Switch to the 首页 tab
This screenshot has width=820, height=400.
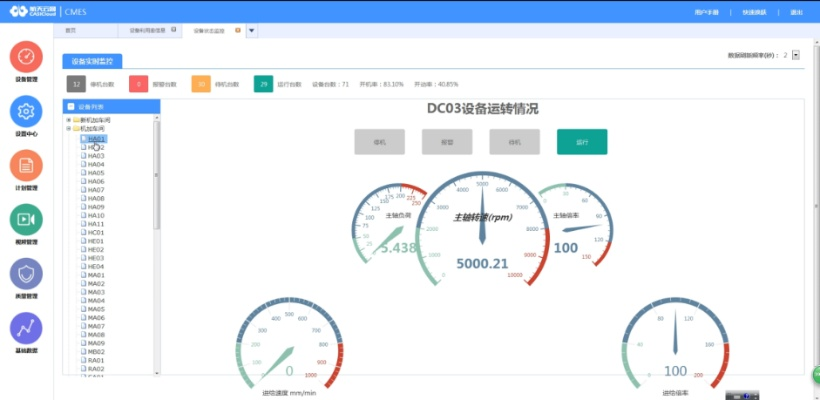(71, 30)
